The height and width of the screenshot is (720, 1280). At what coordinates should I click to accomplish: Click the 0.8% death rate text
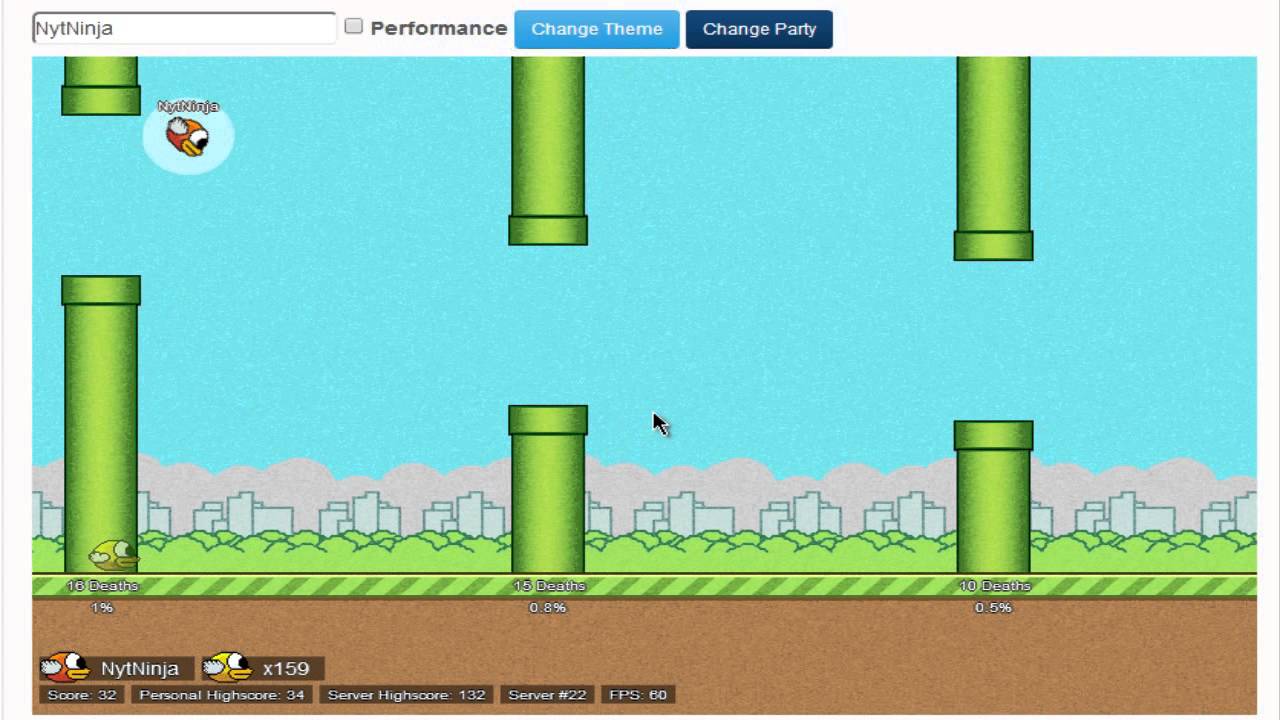tap(548, 608)
